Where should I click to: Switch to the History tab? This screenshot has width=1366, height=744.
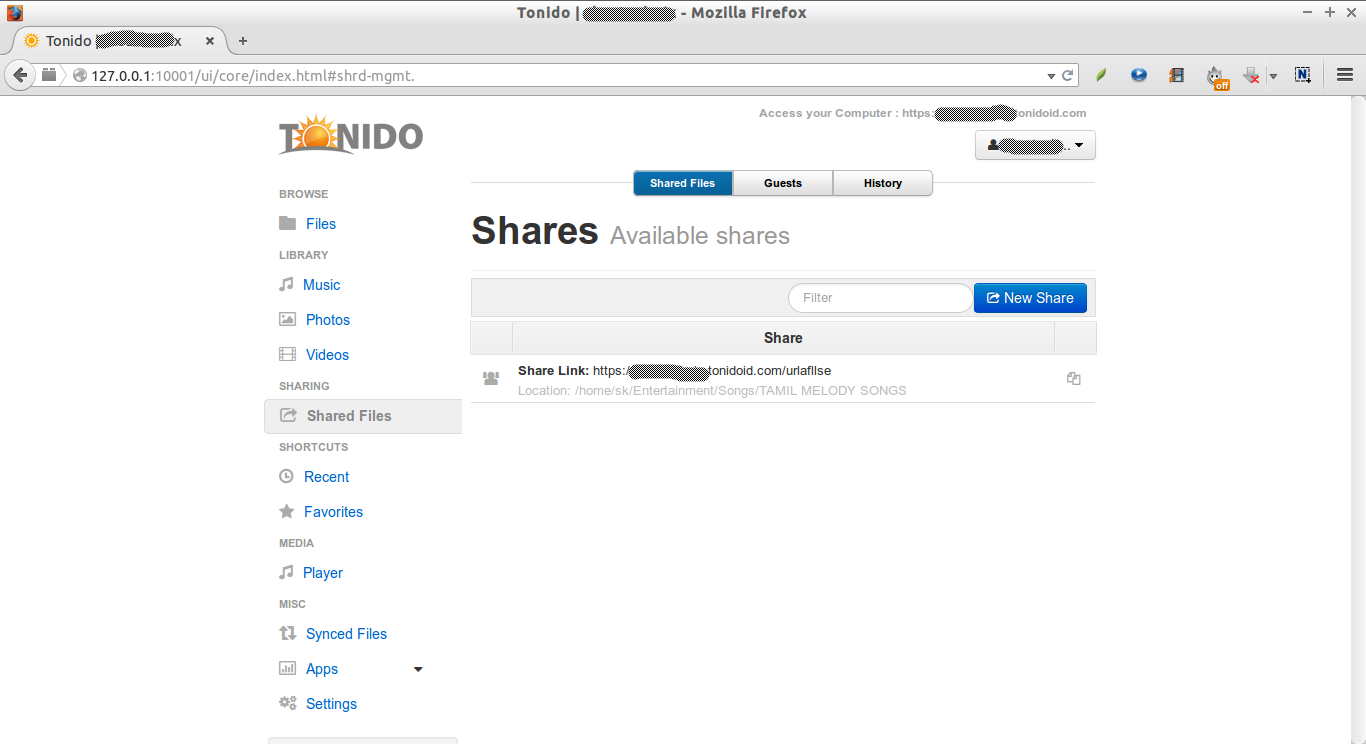pyautogui.click(x=883, y=183)
